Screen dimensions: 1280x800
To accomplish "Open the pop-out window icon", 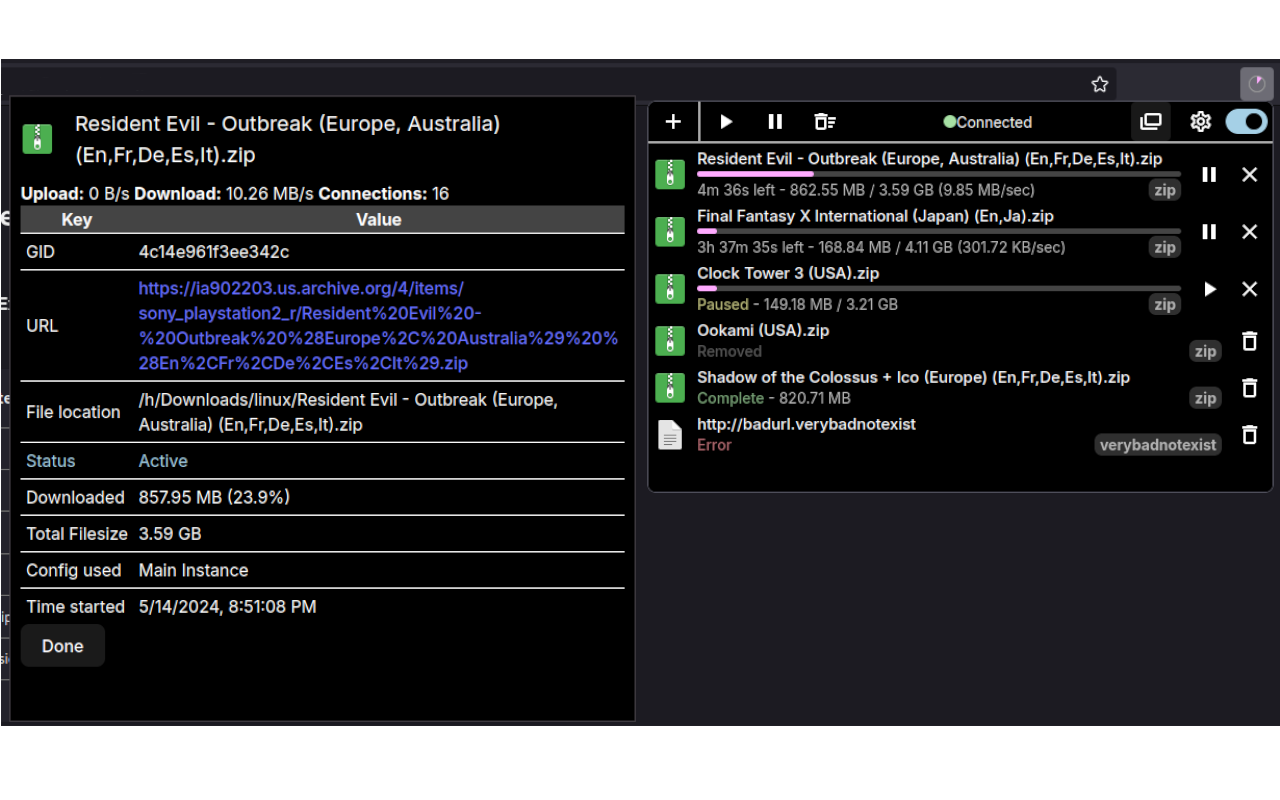I will pos(1151,122).
